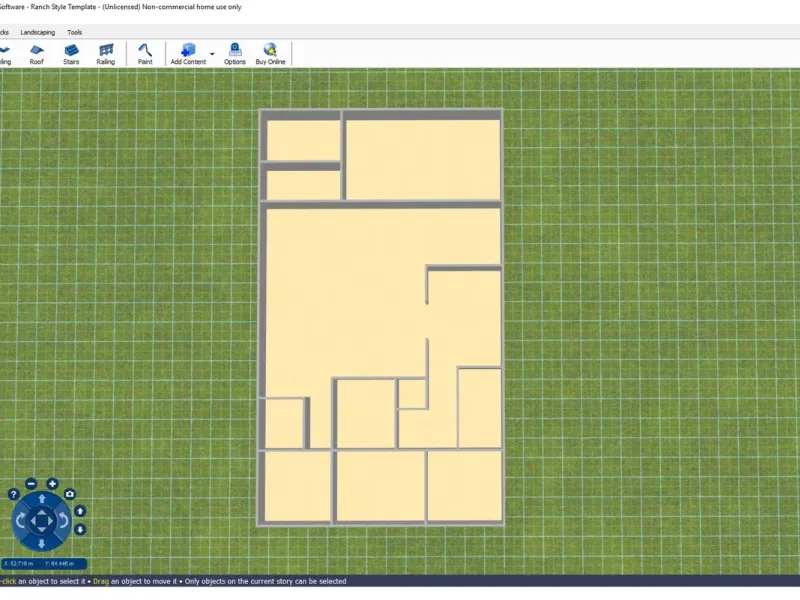Take a snapshot with camera icon
Viewport: 800px width, 600px height.
click(70, 494)
